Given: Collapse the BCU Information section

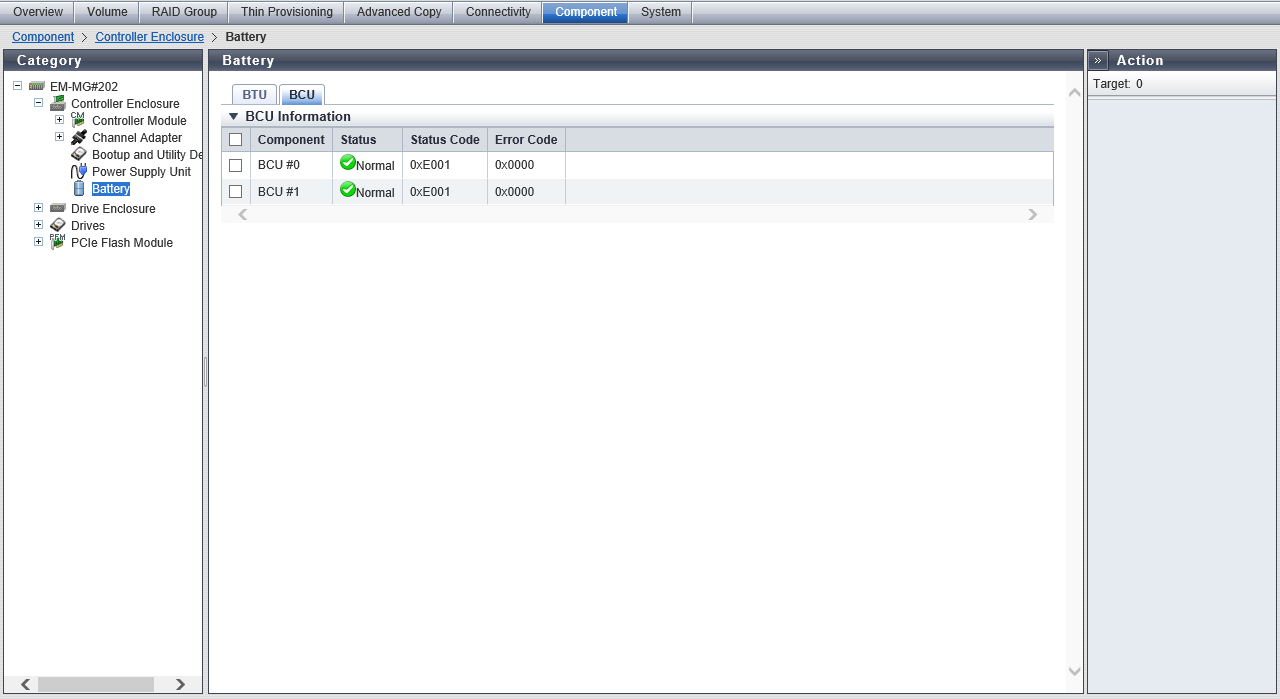Looking at the screenshot, I should click(x=234, y=116).
